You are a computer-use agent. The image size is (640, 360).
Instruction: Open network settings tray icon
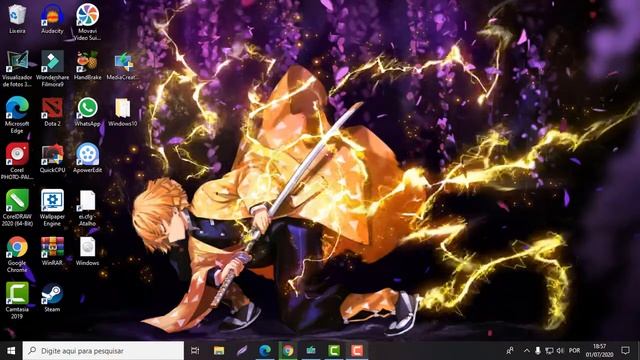tap(549, 351)
